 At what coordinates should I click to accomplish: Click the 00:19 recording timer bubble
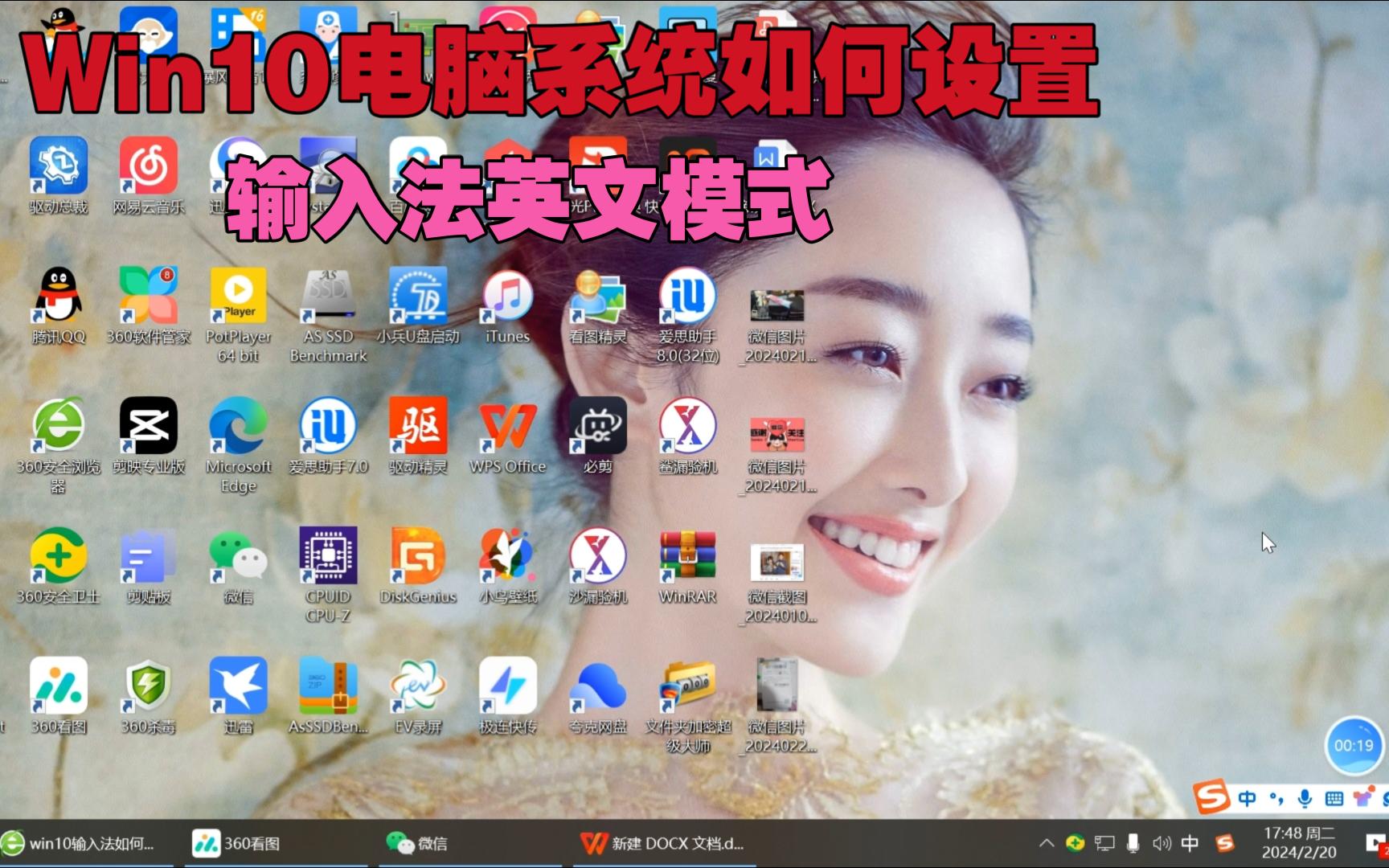(1354, 745)
